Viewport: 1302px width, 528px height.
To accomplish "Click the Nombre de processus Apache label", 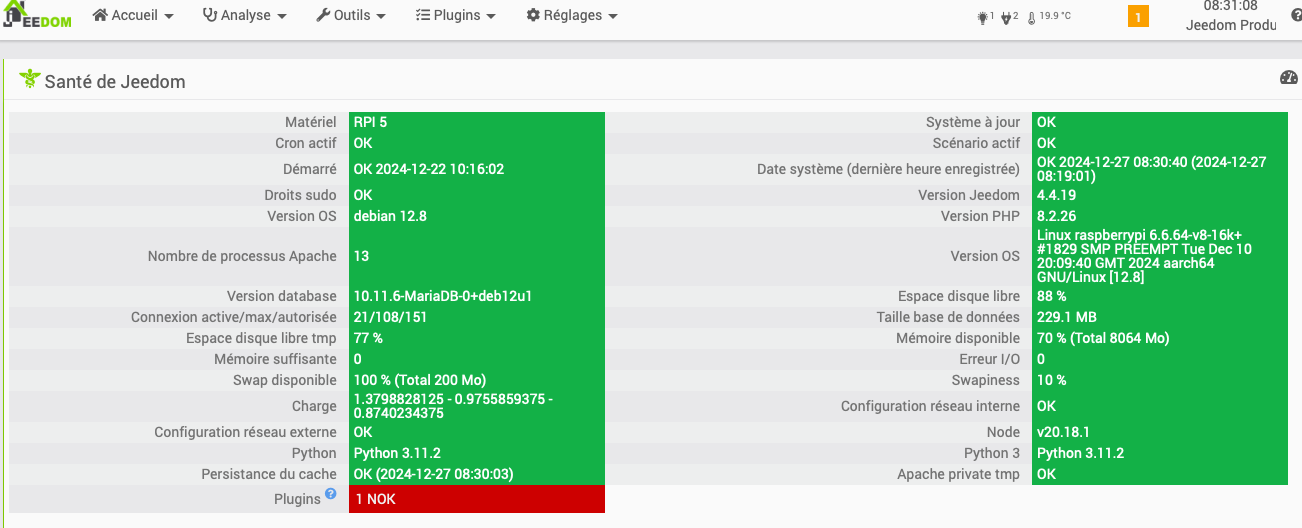I will pyautogui.click(x=242, y=256).
